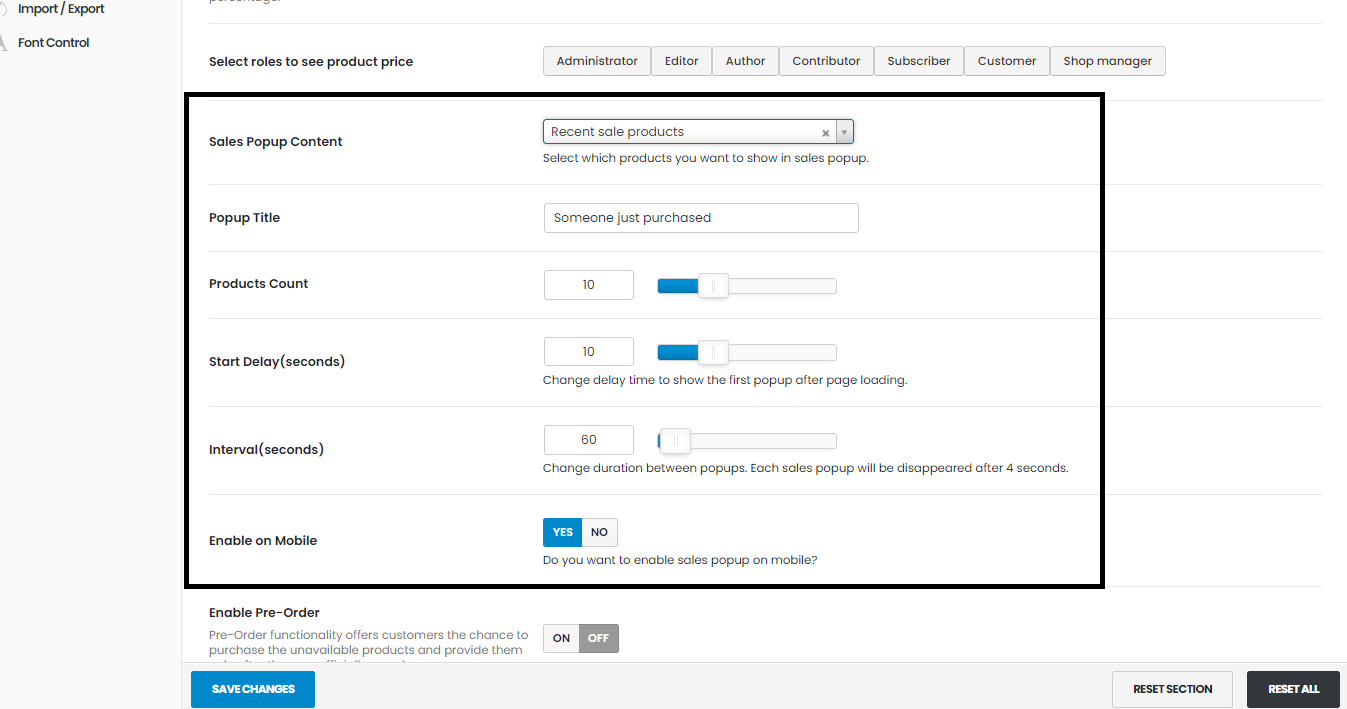Image resolution: width=1347 pixels, height=709 pixels.
Task: Open the Font Control sidebar section
Action: [x=53, y=43]
